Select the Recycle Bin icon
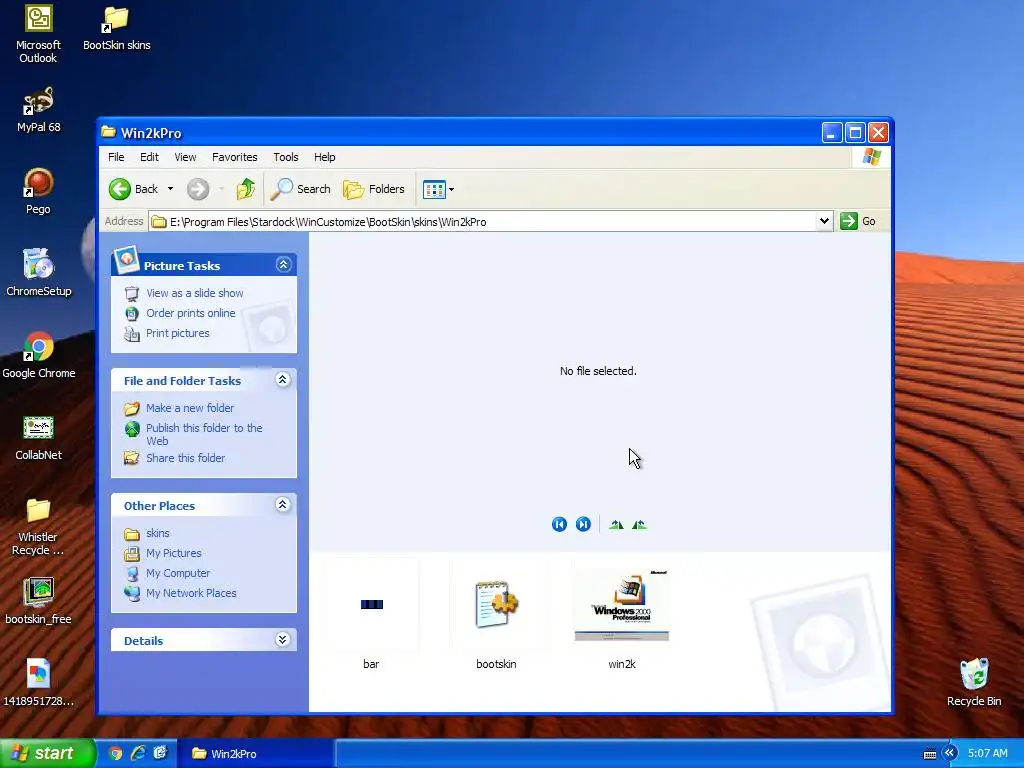1024x768 pixels. point(974,682)
